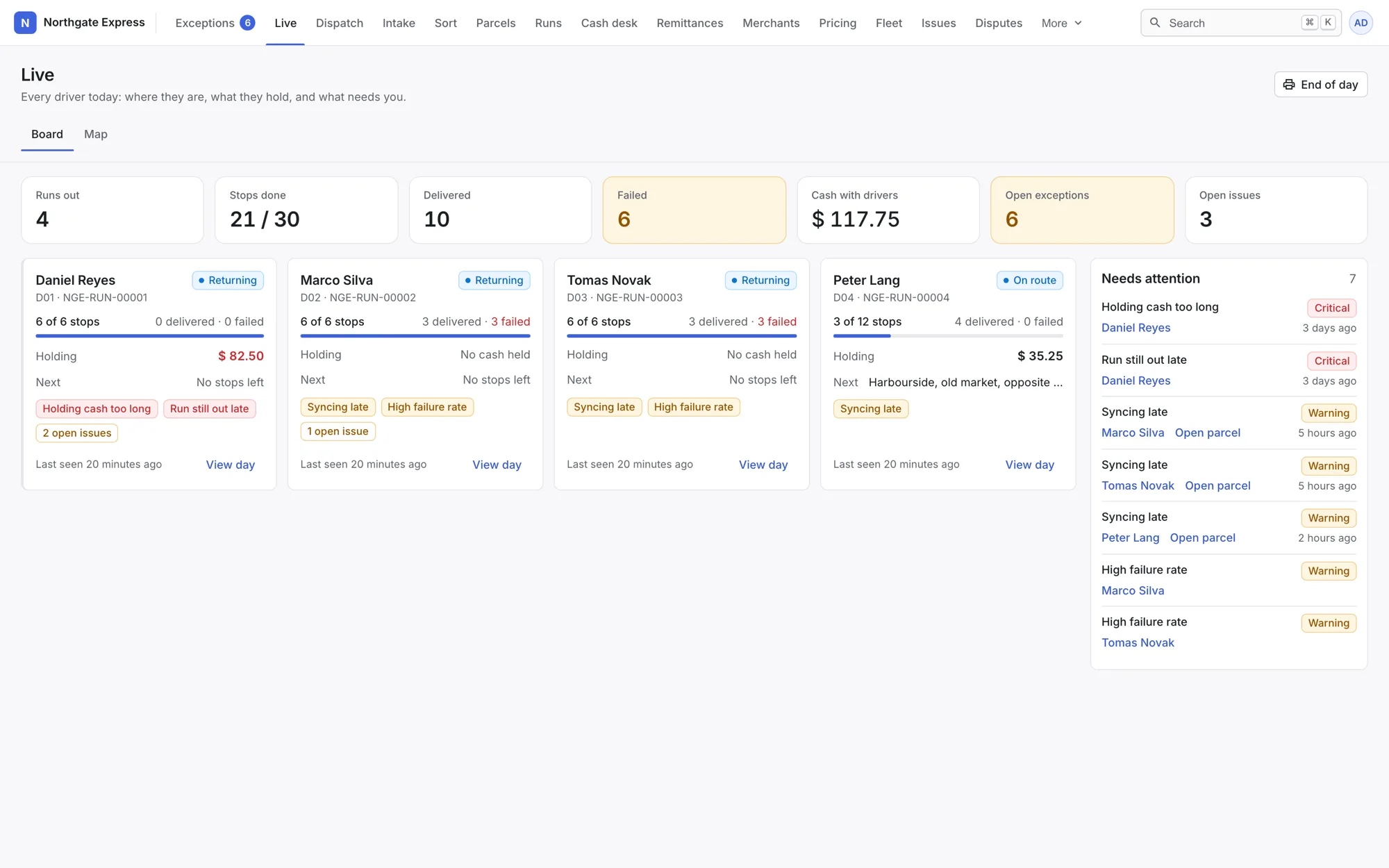Open the Issues nav item
Viewport: 1389px width, 868px height.
tap(938, 23)
